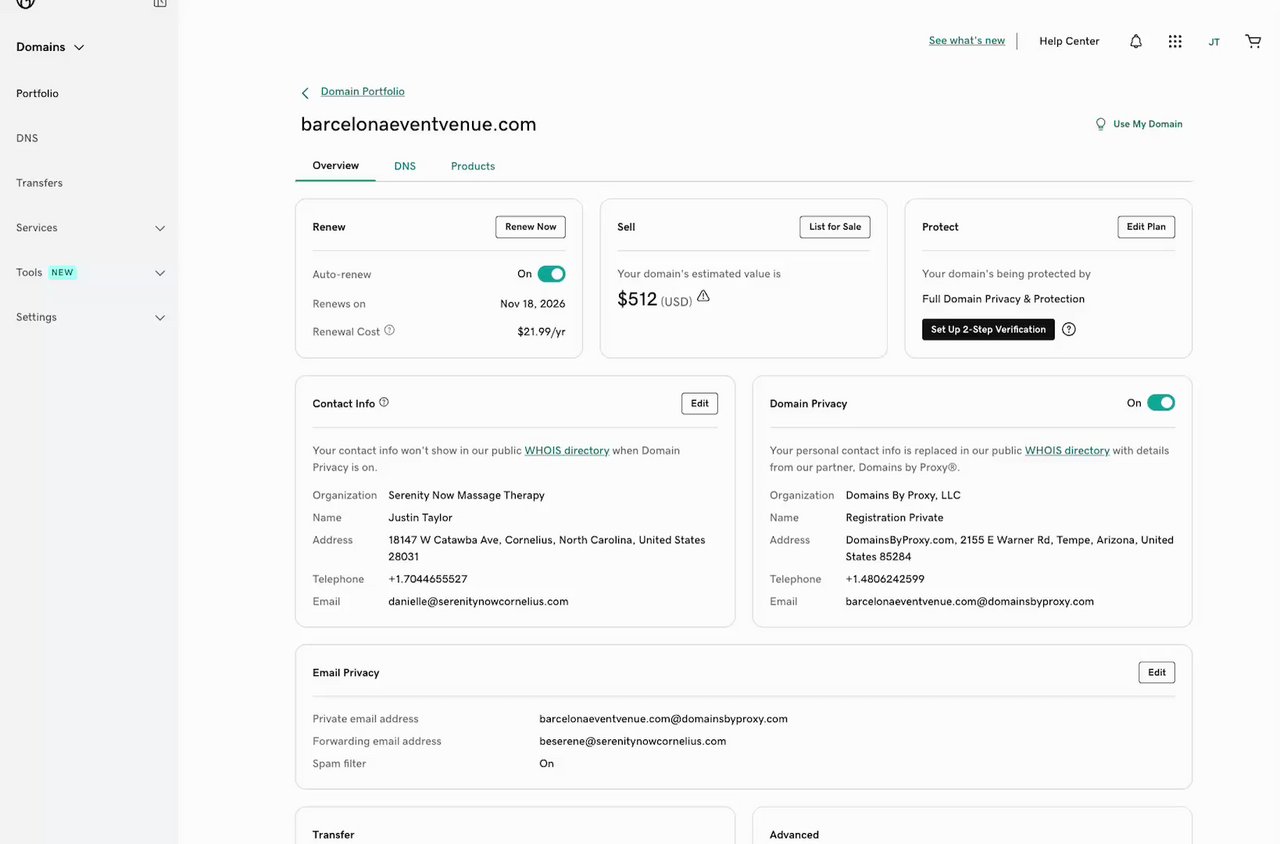This screenshot has width=1280, height=844.
Task: Click the back arrow to Domain Portfolio
Action: 305,93
